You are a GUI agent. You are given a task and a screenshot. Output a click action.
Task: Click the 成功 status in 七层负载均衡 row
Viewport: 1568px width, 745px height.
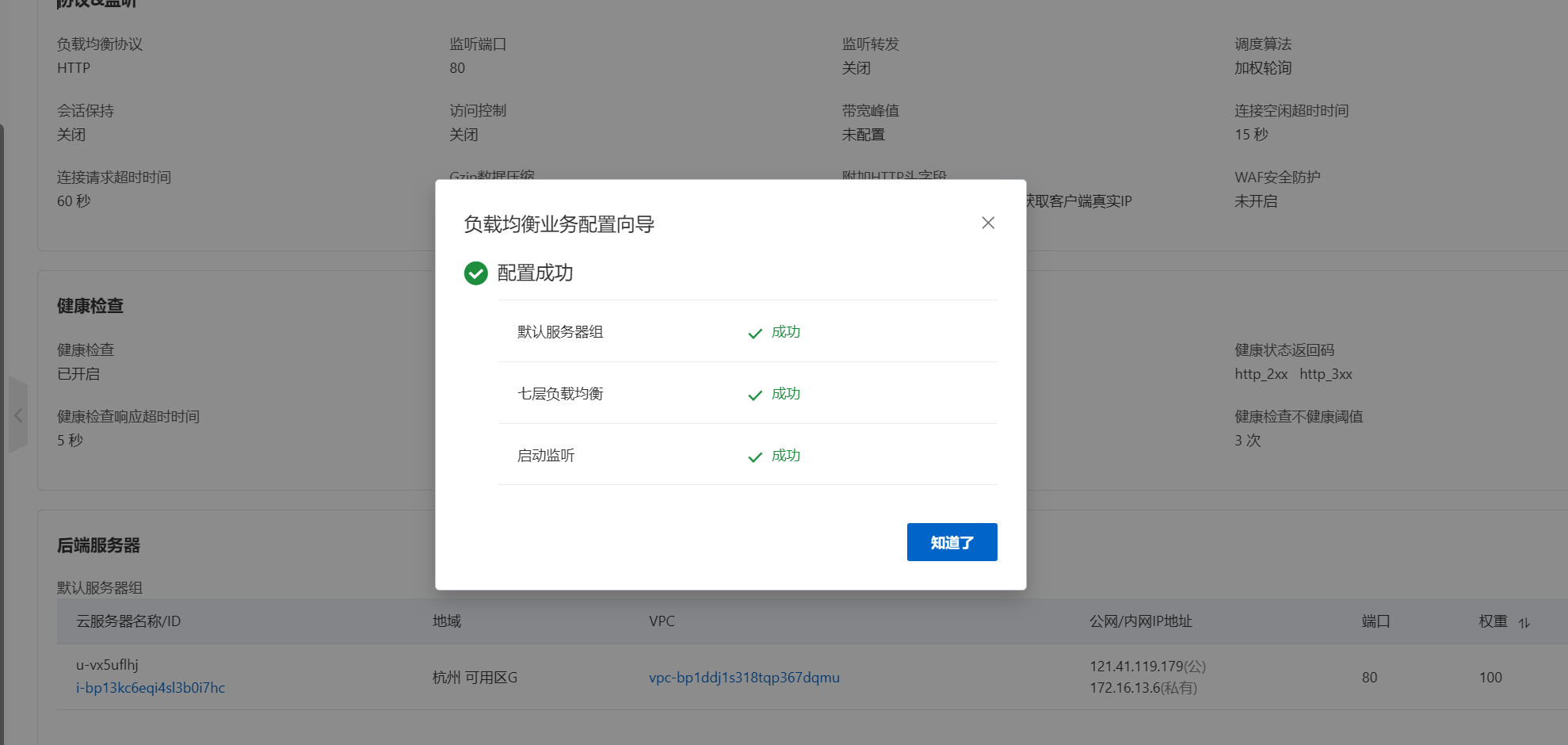pos(786,394)
